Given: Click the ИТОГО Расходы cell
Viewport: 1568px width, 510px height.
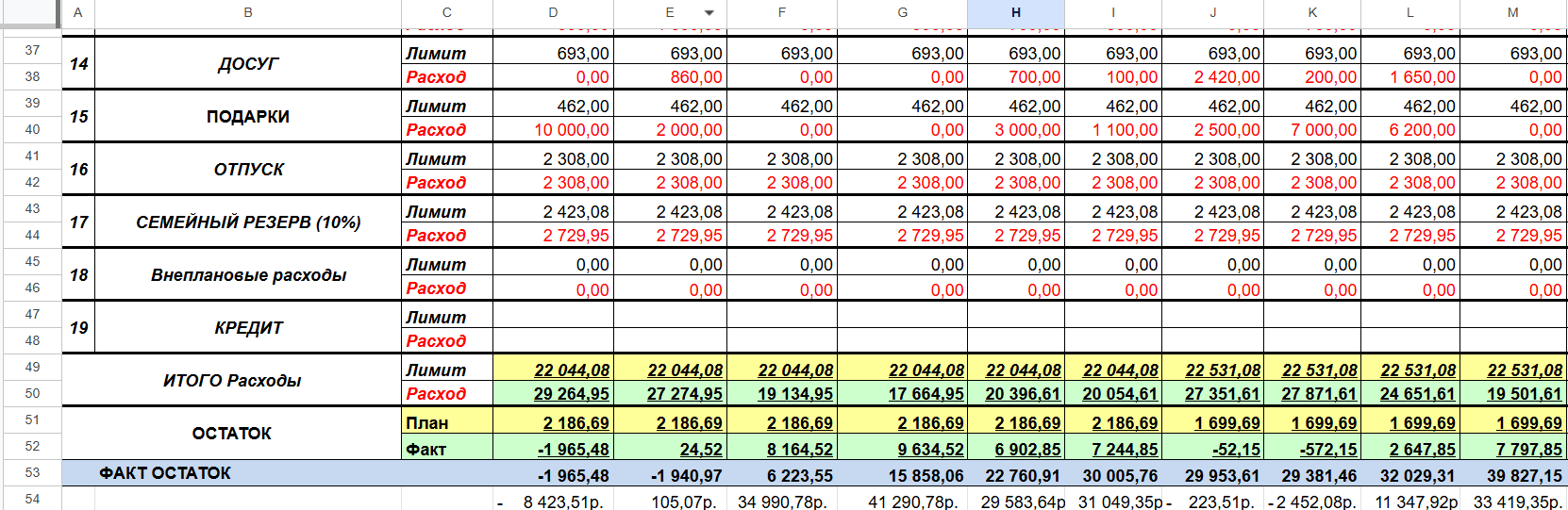Looking at the screenshot, I should coord(232,381).
